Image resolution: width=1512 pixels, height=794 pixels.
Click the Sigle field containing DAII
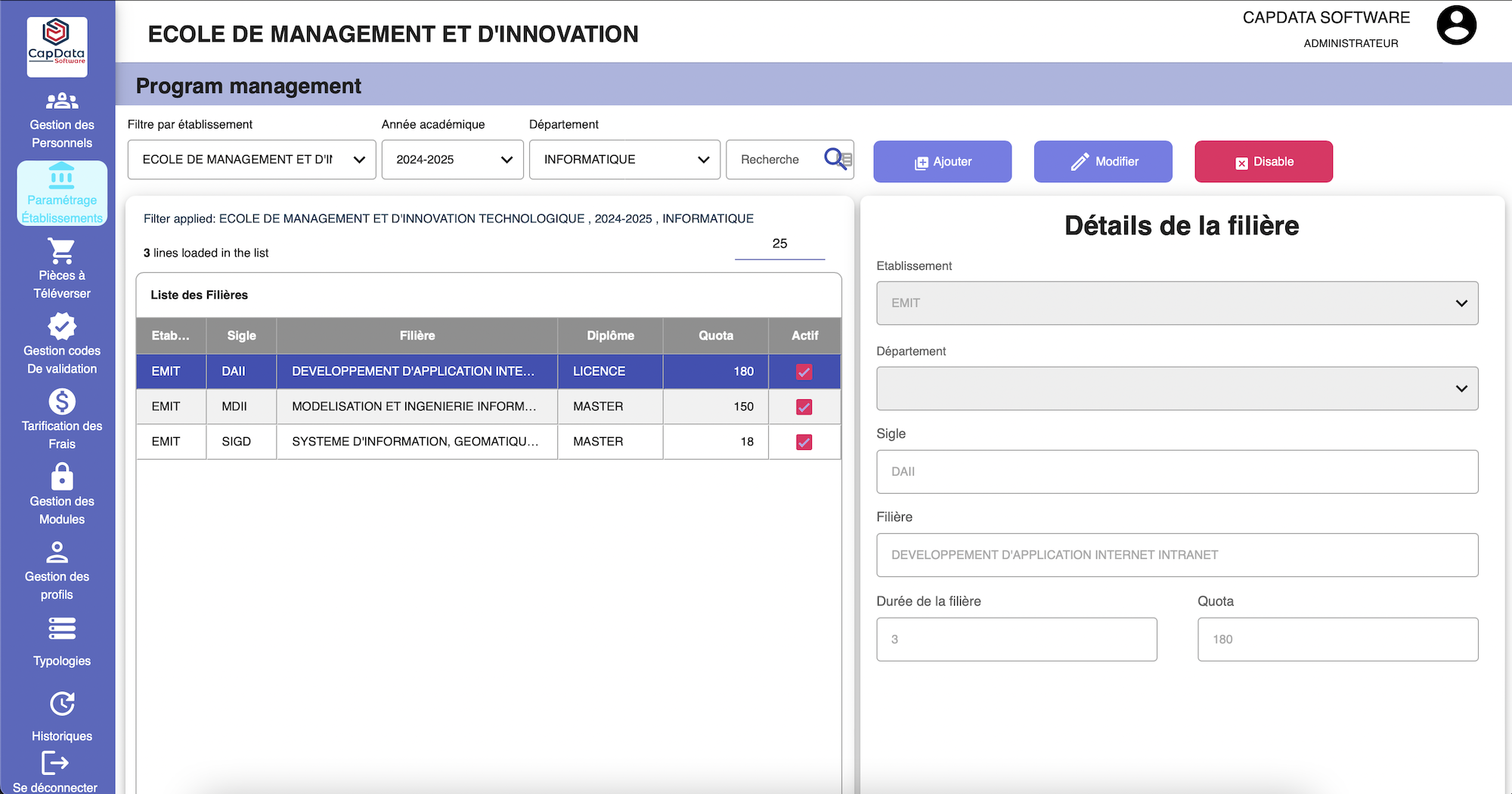pyautogui.click(x=1177, y=472)
